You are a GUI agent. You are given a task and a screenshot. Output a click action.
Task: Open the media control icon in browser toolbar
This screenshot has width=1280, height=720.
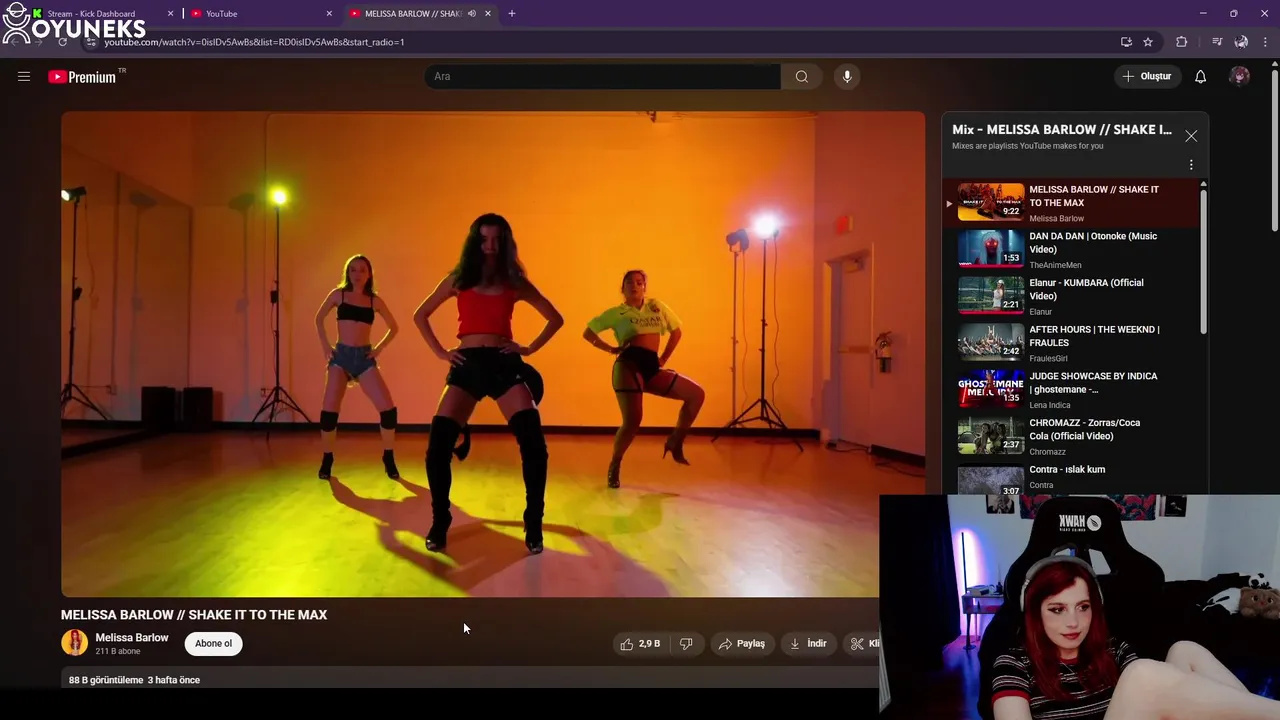tap(1217, 42)
